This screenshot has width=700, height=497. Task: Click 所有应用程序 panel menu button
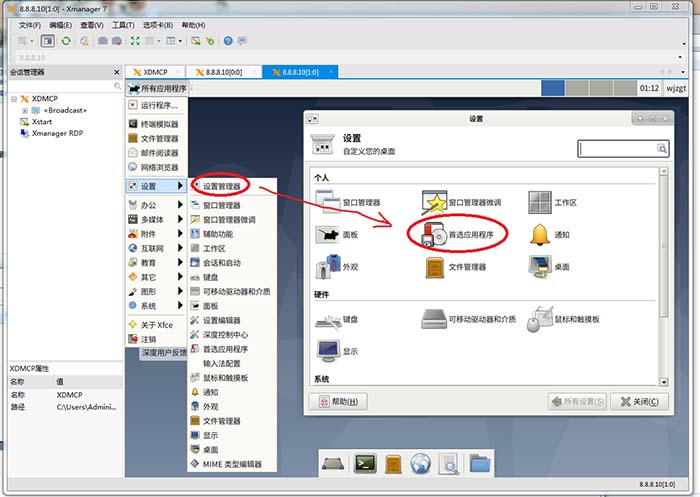click(157, 88)
